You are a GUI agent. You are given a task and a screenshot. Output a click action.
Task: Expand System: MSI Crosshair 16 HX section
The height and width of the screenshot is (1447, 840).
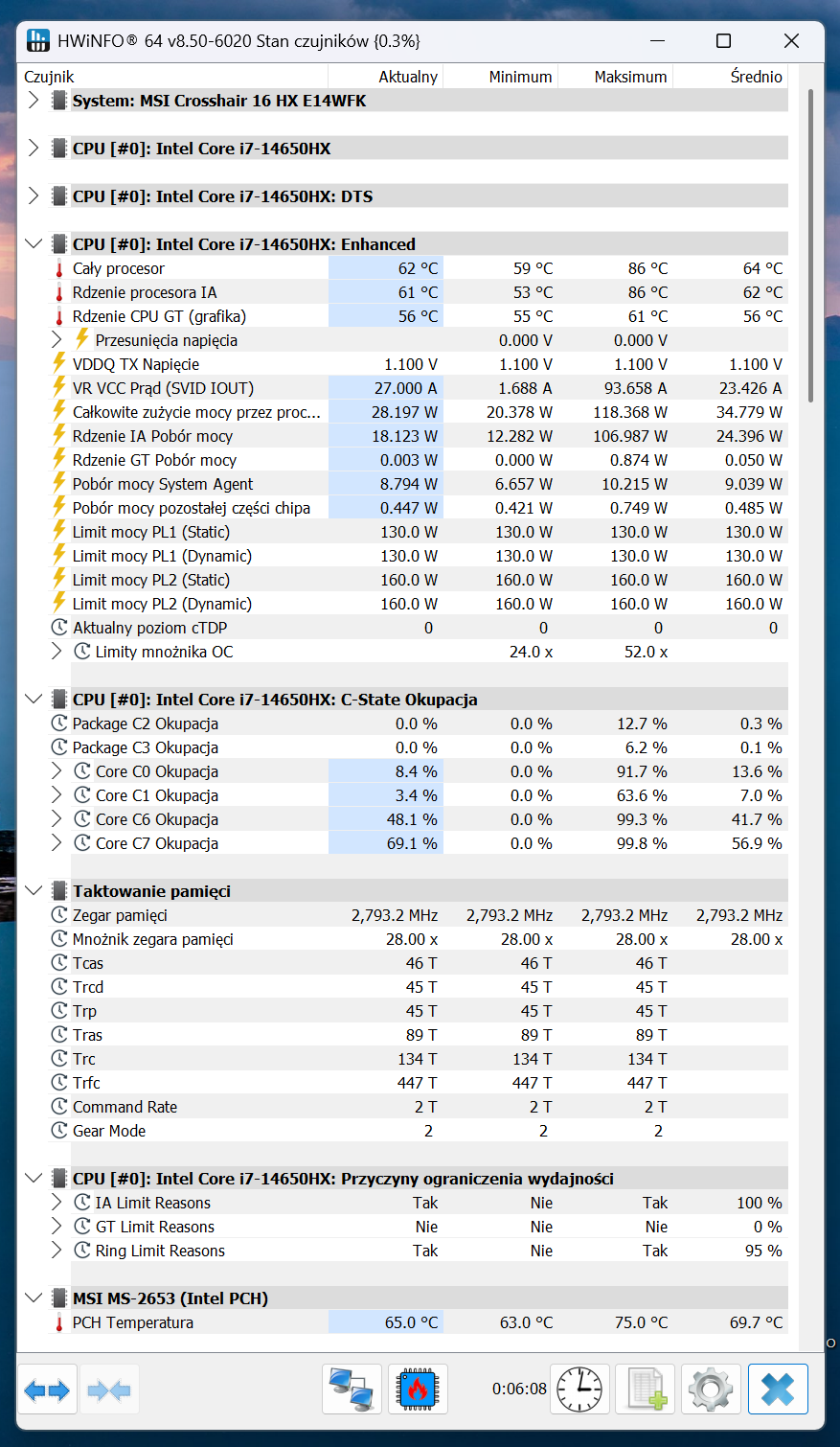[34, 100]
